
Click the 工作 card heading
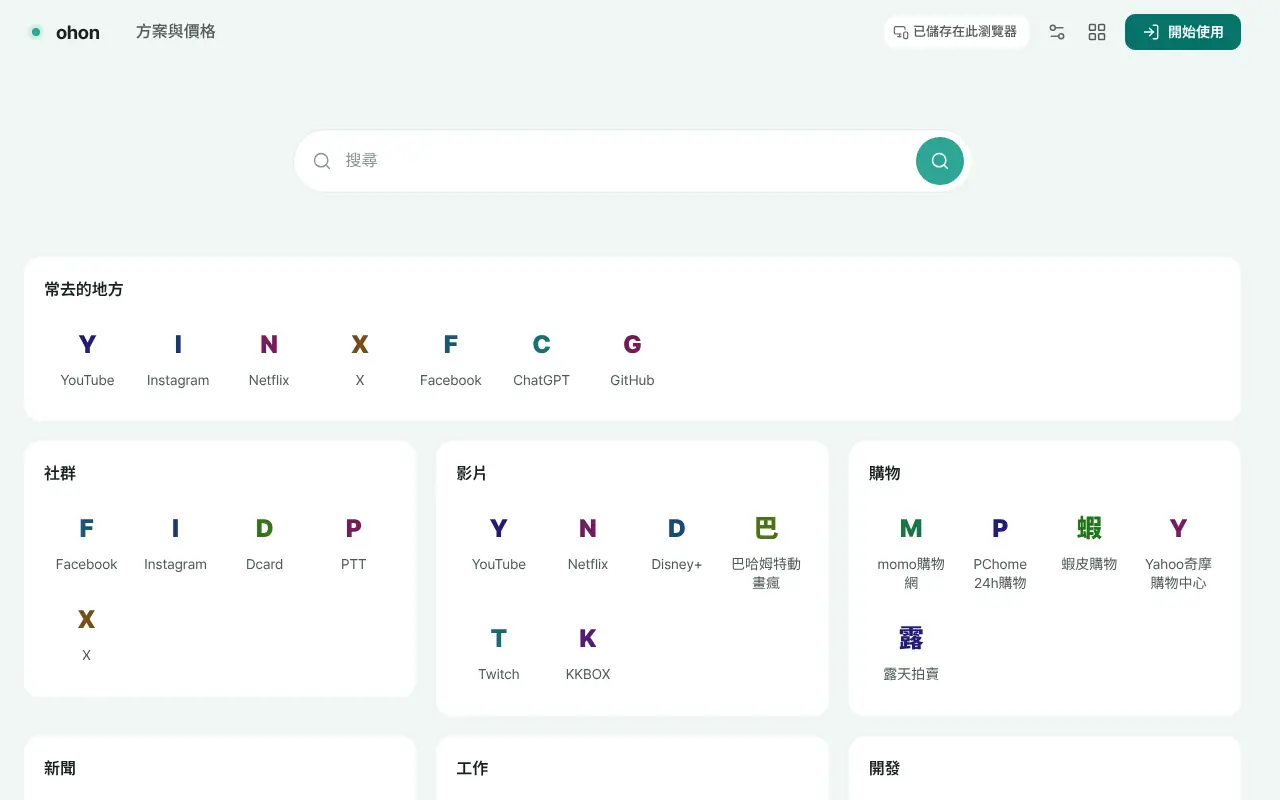[x=472, y=768]
